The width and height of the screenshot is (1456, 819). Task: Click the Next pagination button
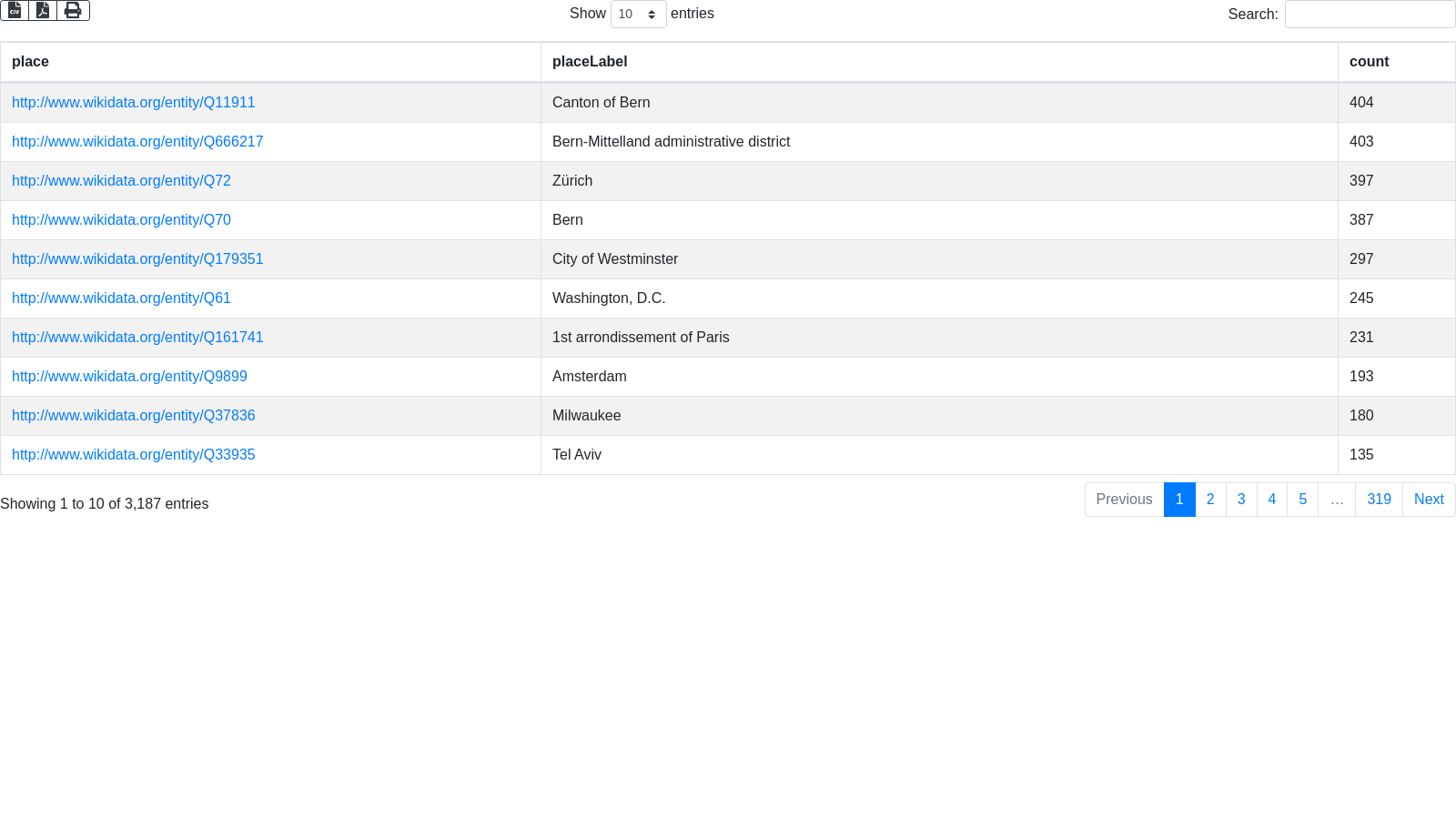(x=1428, y=500)
